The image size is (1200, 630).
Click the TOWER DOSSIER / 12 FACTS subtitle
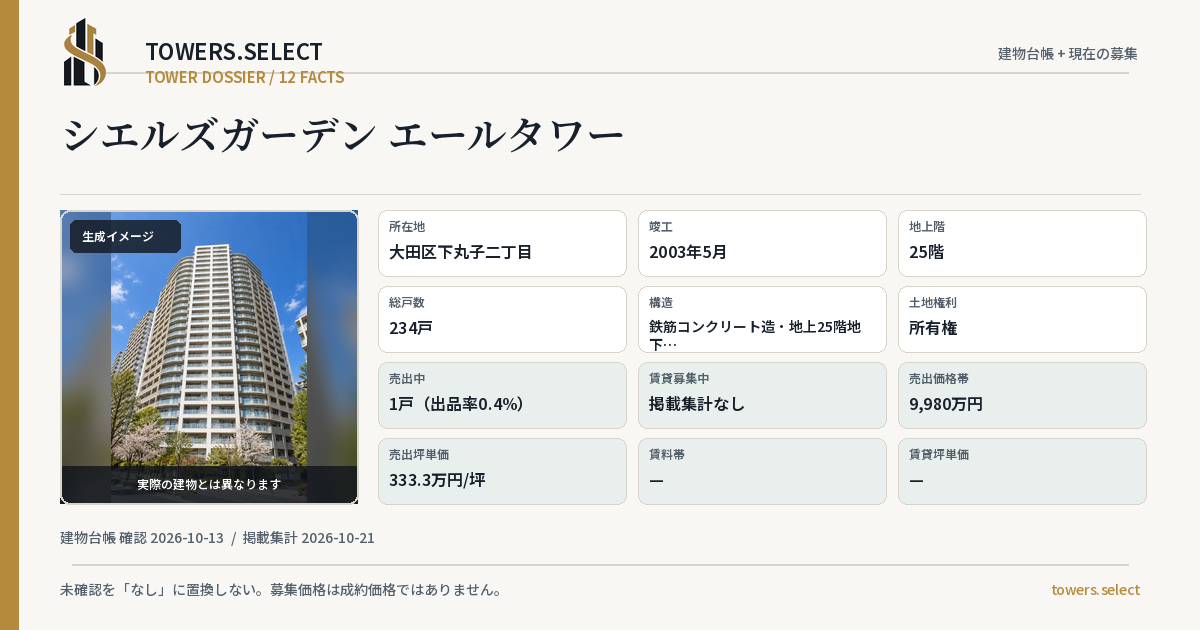click(245, 77)
